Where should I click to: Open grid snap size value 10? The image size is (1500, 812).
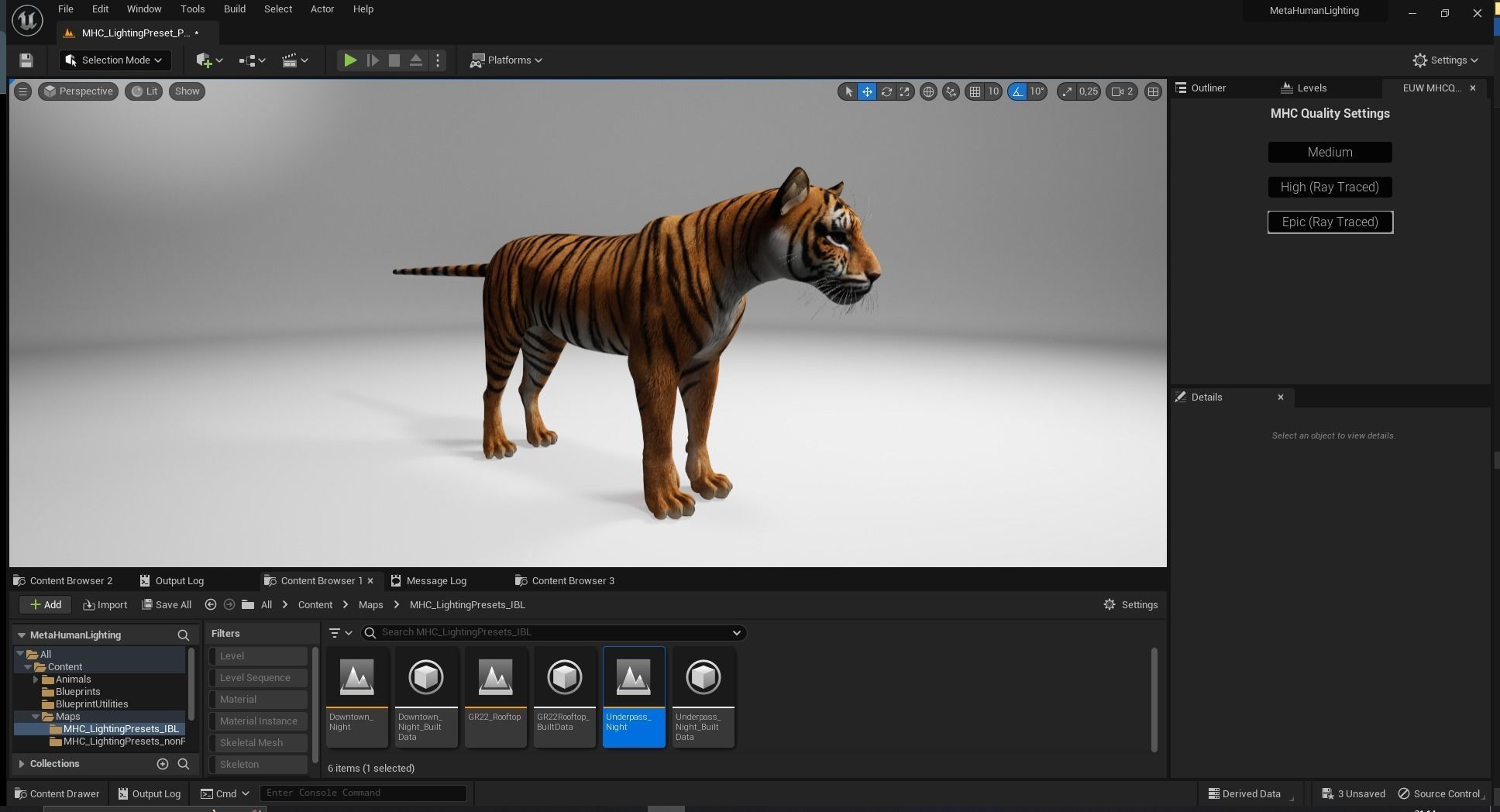click(x=993, y=91)
